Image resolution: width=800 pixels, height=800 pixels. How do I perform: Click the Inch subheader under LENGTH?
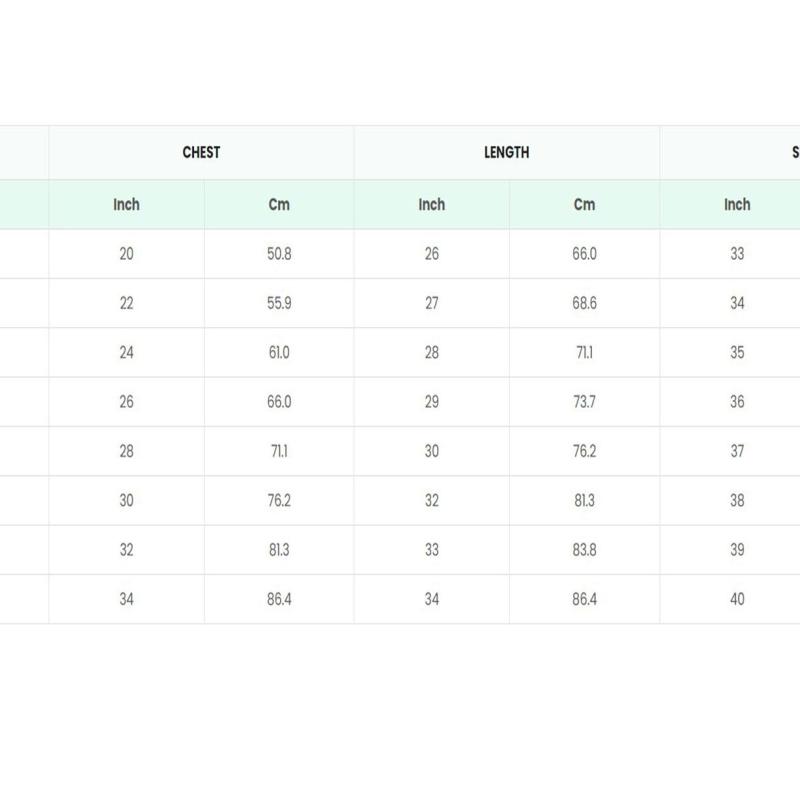coord(431,204)
